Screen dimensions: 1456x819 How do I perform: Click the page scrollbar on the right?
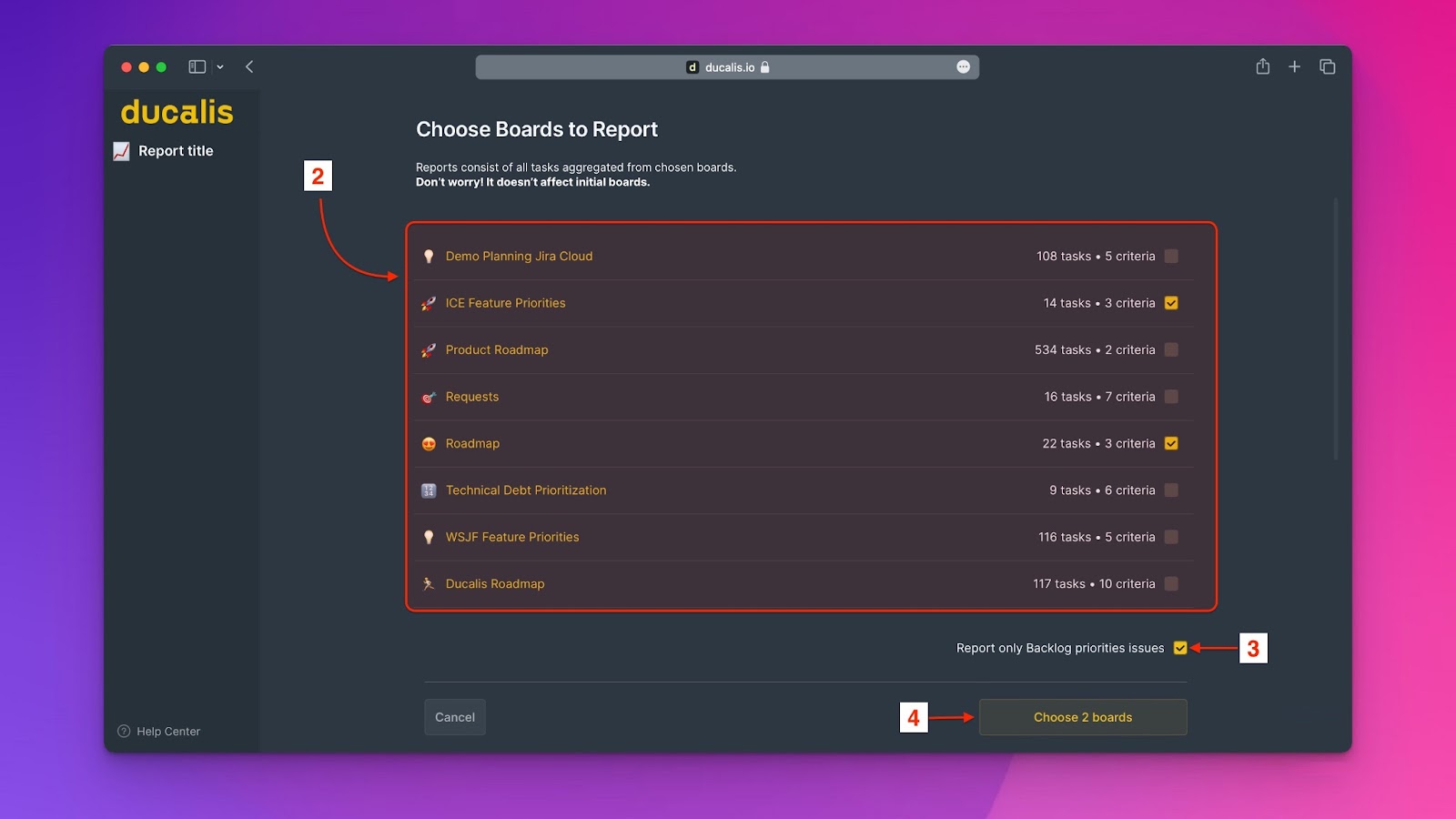[1336, 328]
